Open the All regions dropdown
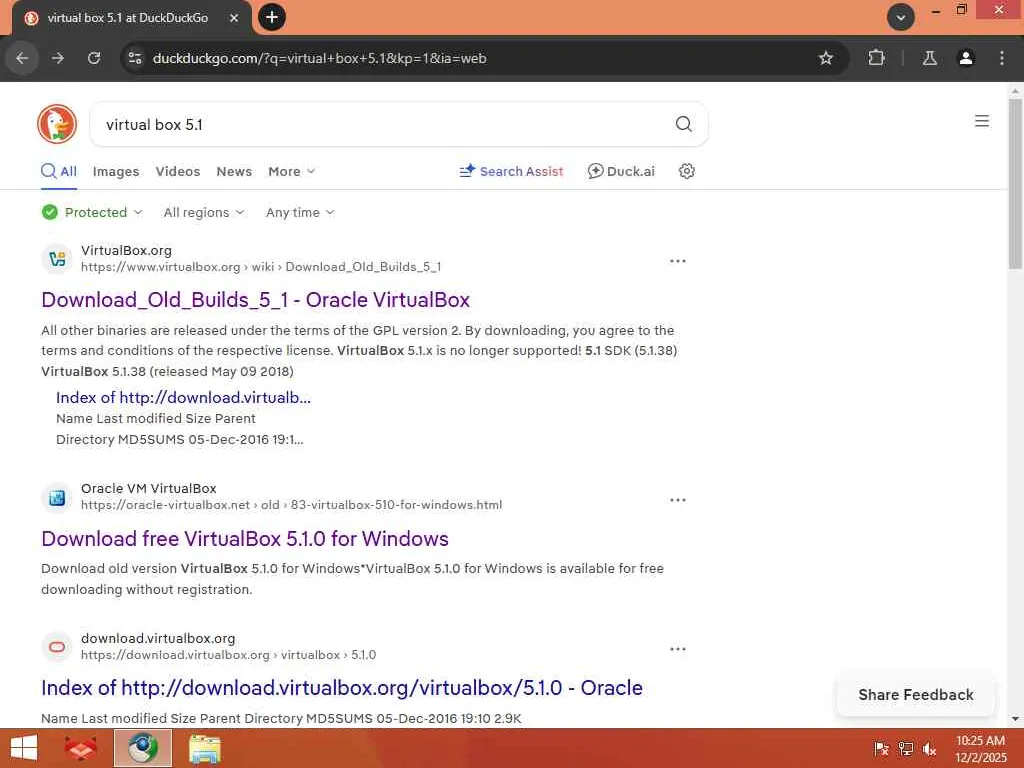Image resolution: width=1024 pixels, height=768 pixels. [x=204, y=212]
